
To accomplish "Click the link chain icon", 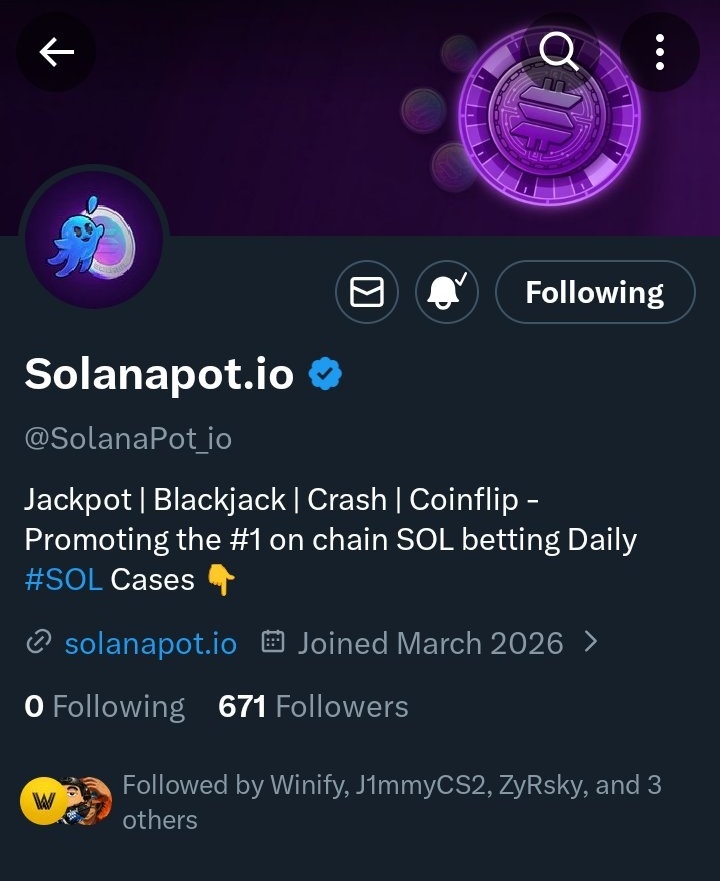I will point(38,643).
